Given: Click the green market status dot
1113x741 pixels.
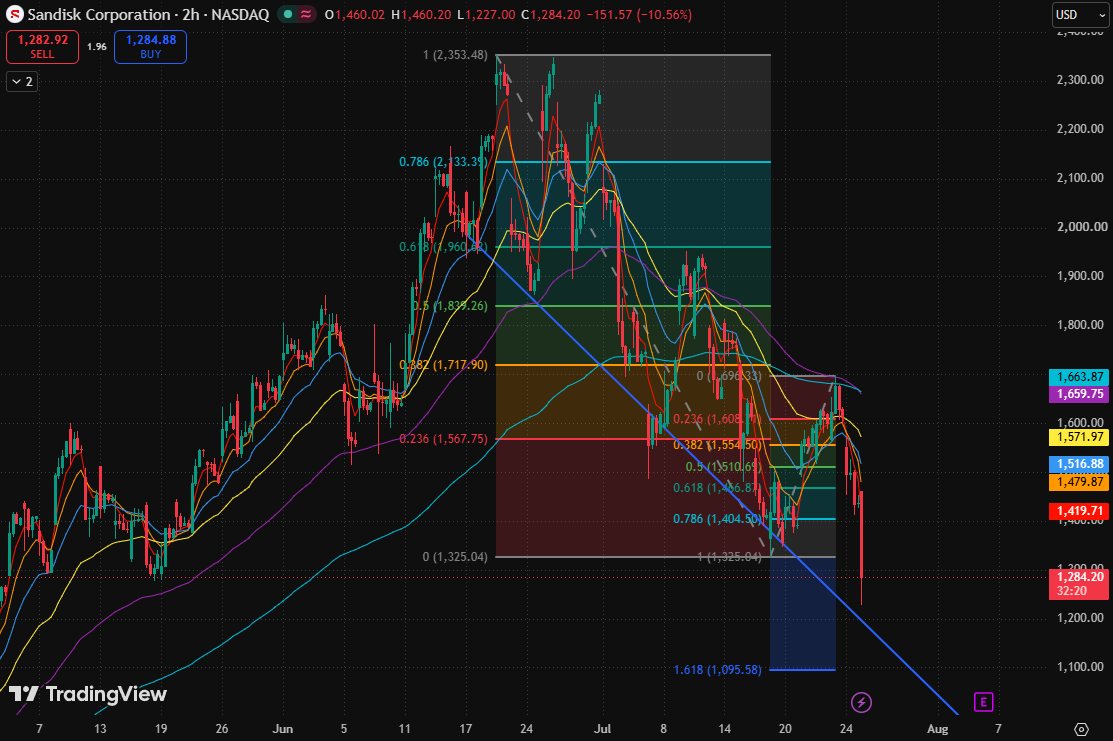Looking at the screenshot, I should (287, 14).
